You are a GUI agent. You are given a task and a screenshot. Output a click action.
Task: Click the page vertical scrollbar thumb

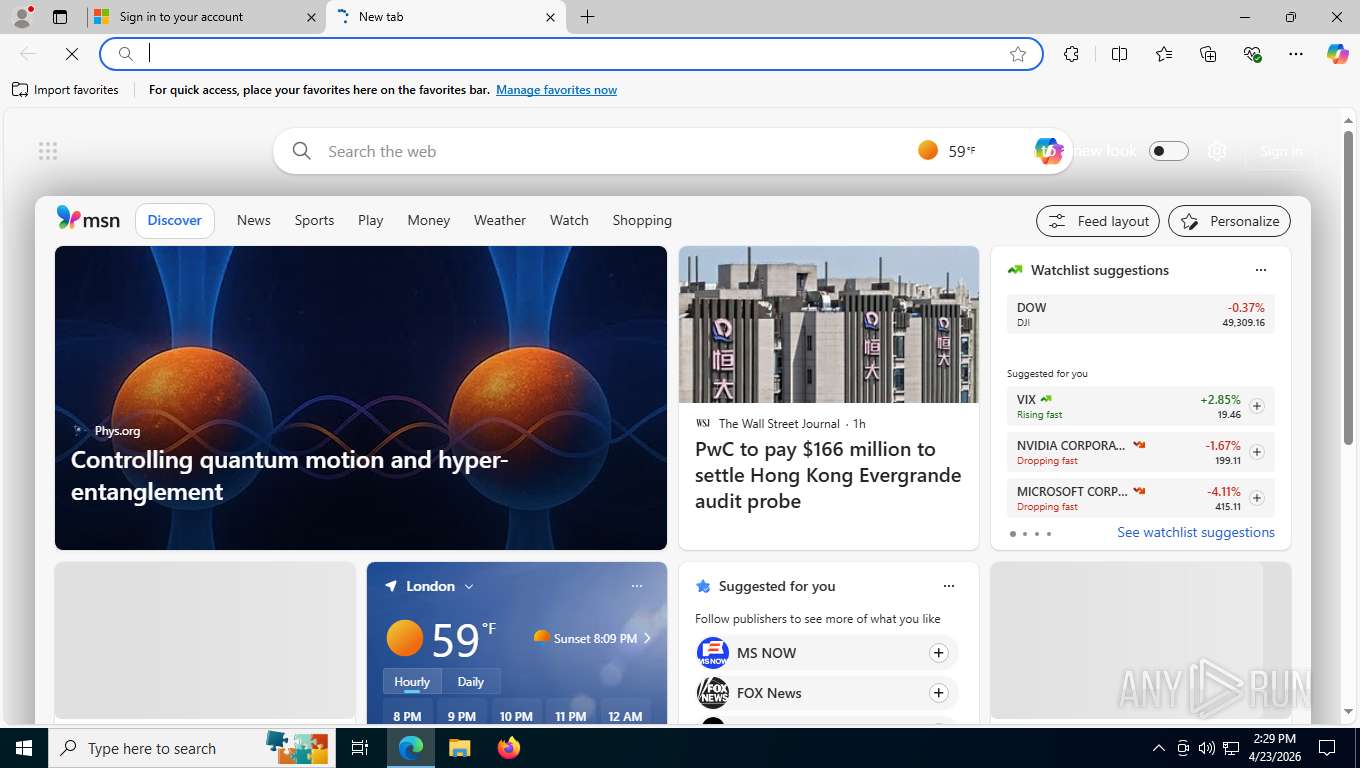pyautogui.click(x=1348, y=288)
